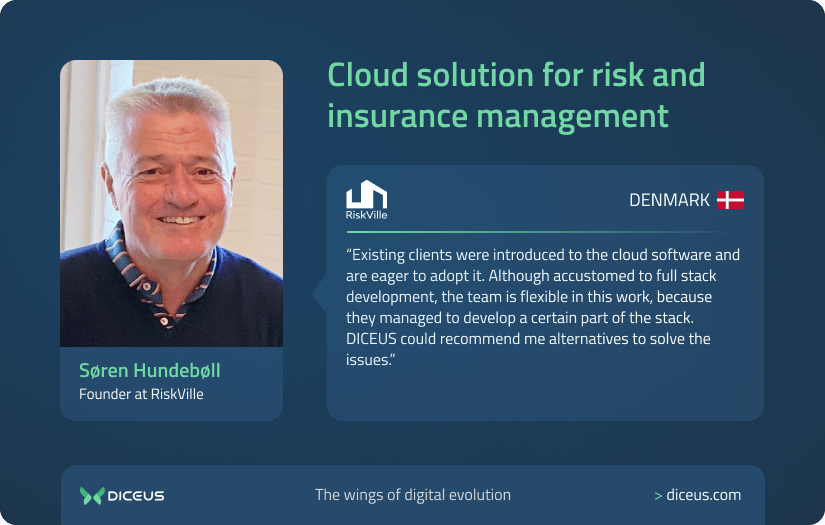Click the second headline line insurance management
The width and height of the screenshot is (825, 525).
pos(498,116)
